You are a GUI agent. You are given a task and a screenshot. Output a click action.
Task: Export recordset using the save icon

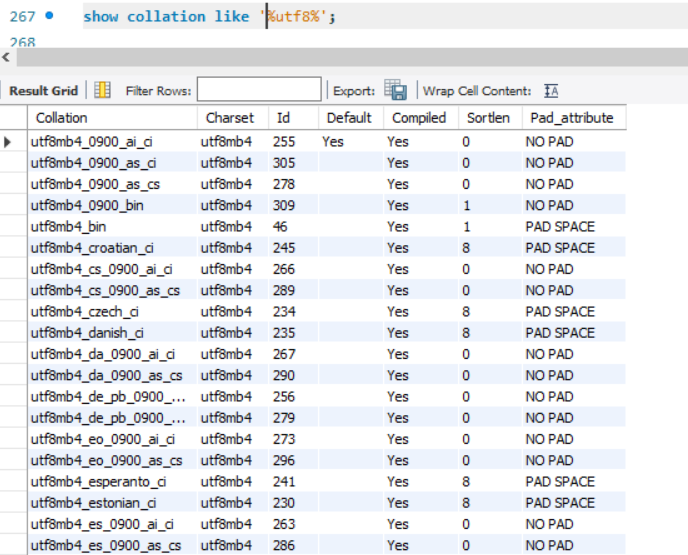pos(395,90)
